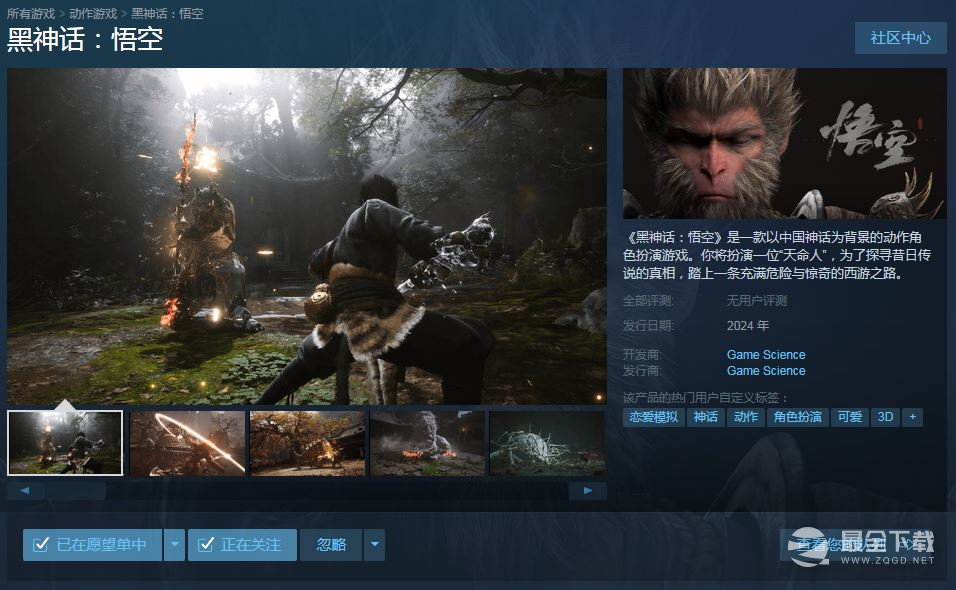Click the thumbnail strip scrollbar handle
956x590 pixels.
coord(76,490)
